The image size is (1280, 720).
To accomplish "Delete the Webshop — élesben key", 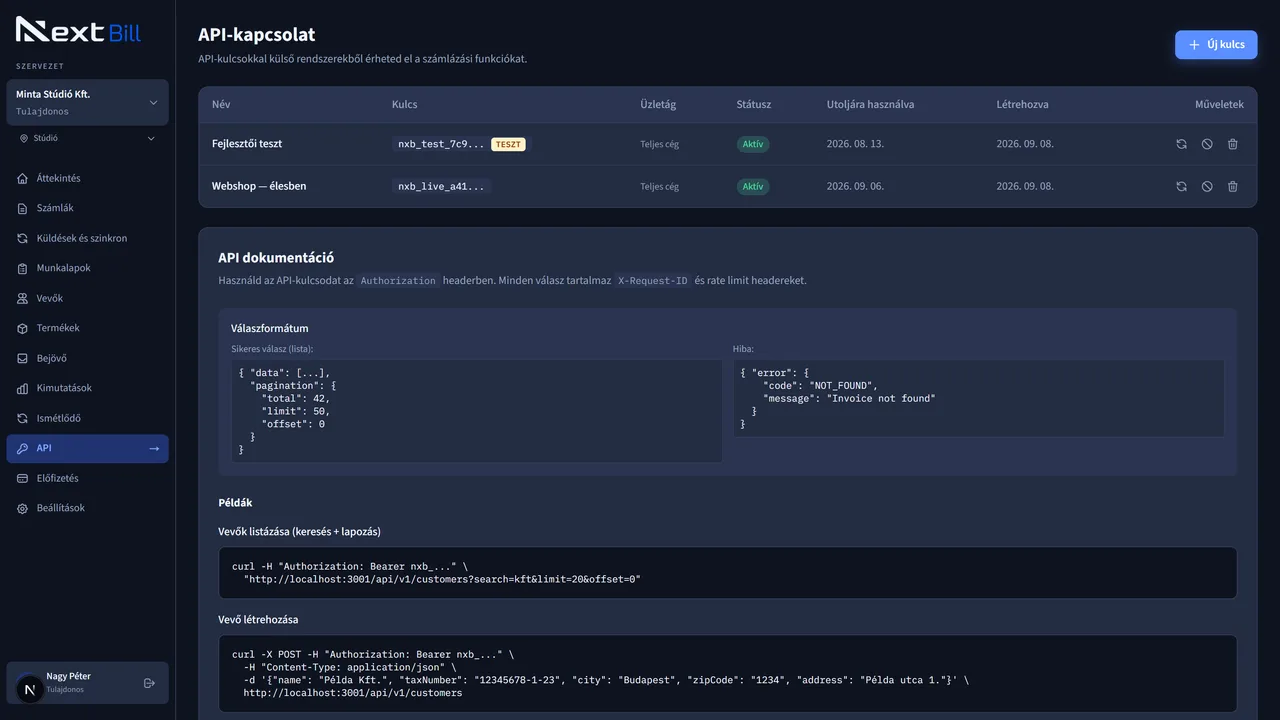I will coord(1233,186).
